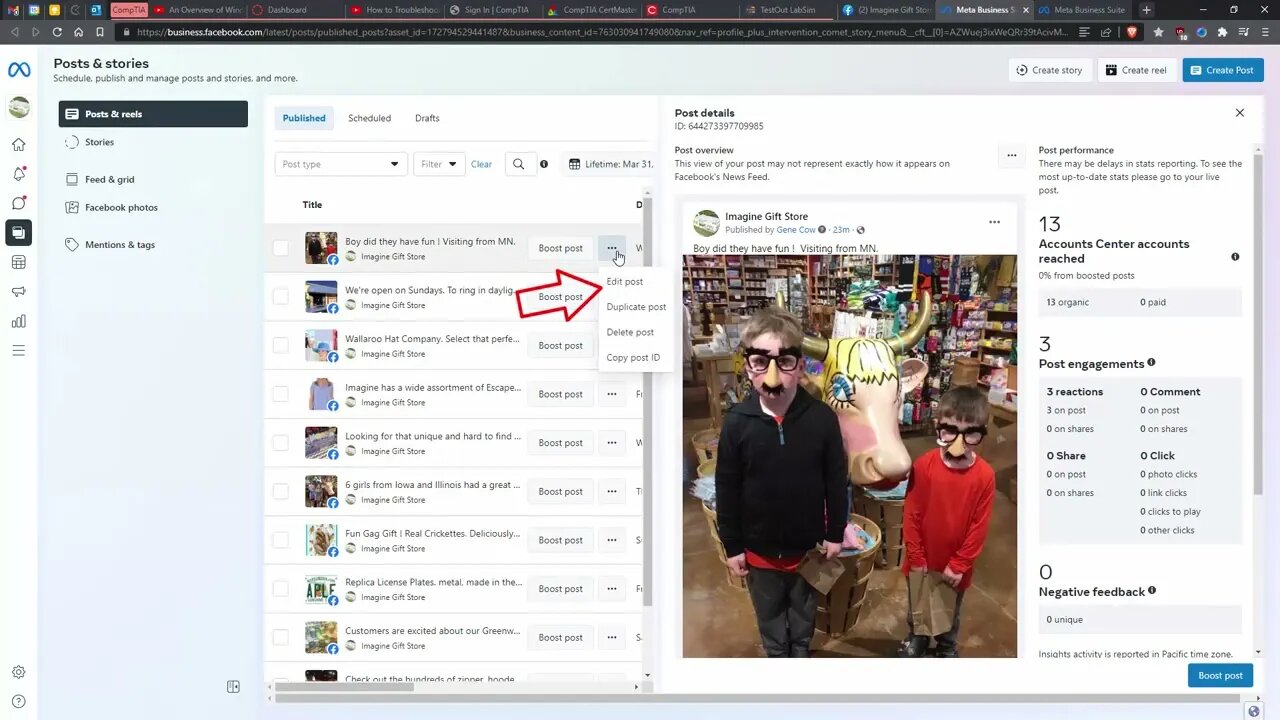Open Stories in the left navigation

pos(153,142)
